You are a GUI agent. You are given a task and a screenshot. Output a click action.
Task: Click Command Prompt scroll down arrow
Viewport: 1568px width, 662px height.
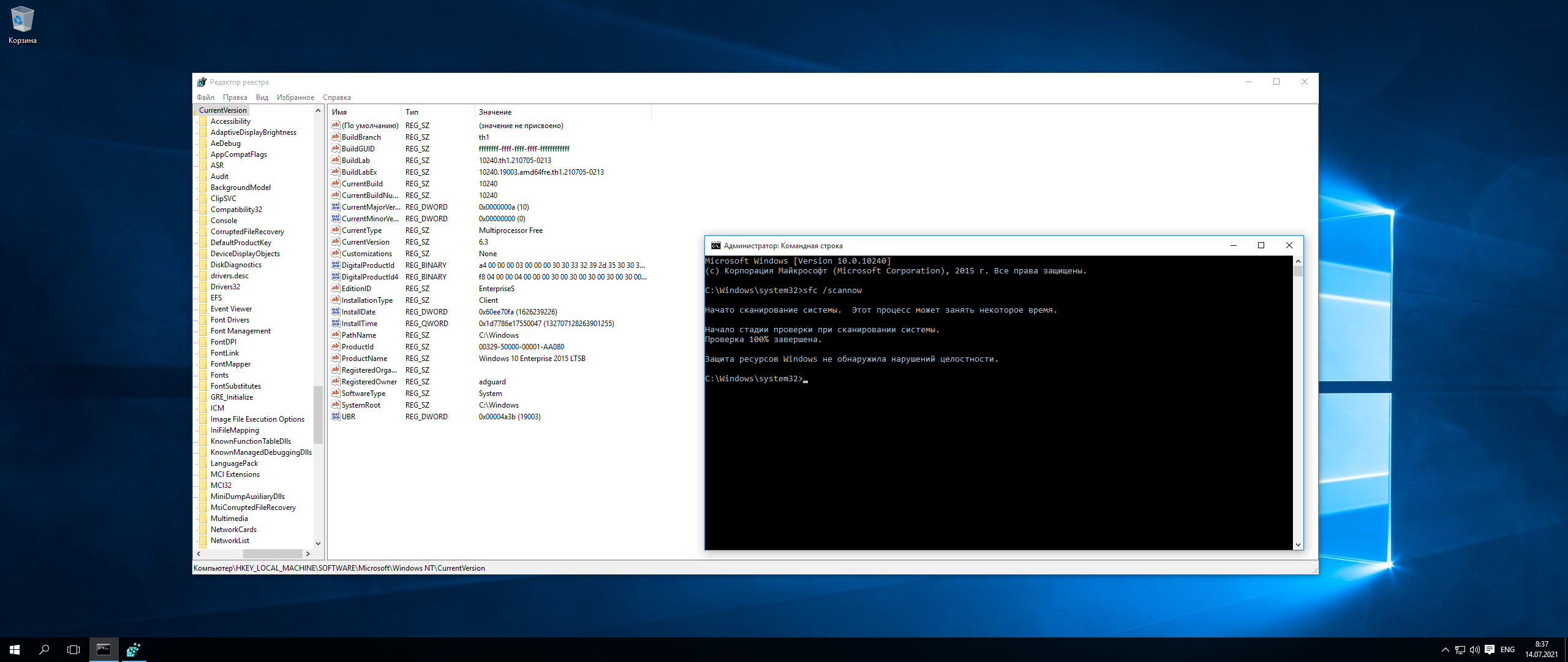(x=1298, y=544)
